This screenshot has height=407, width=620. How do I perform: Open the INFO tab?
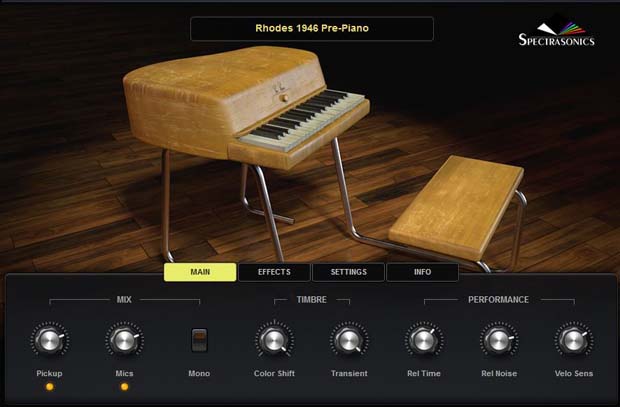(422, 272)
